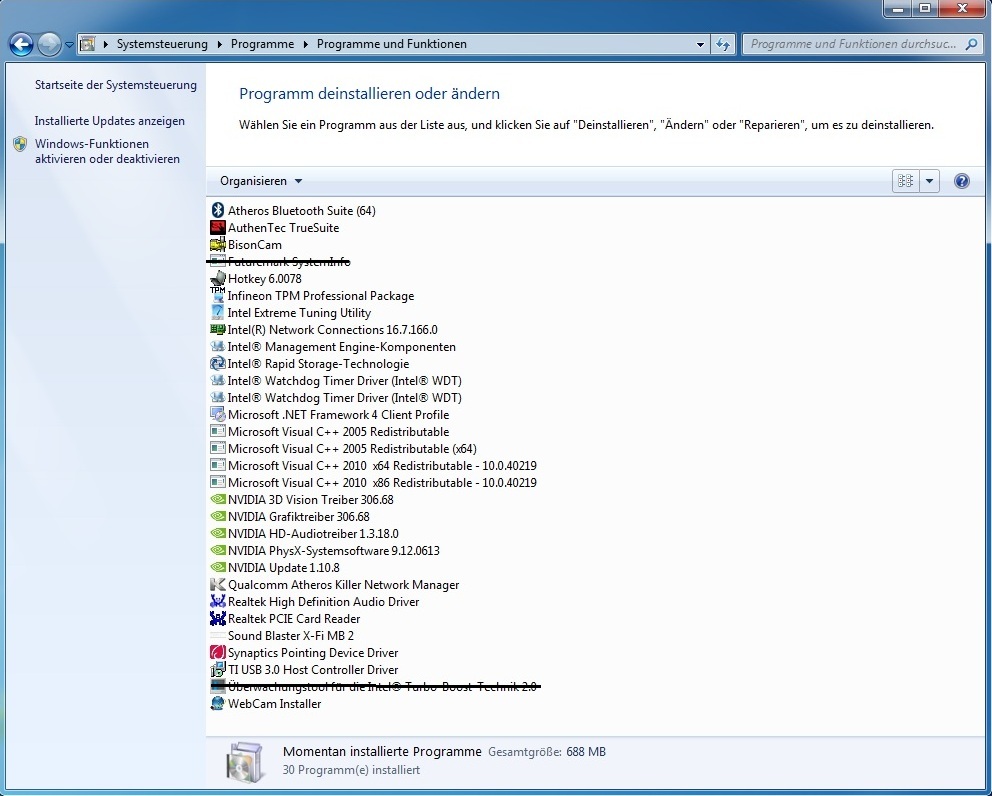This screenshot has height=796, width=992.
Task: Click the Intel Extreme Tuning Utility icon
Action: [x=218, y=312]
